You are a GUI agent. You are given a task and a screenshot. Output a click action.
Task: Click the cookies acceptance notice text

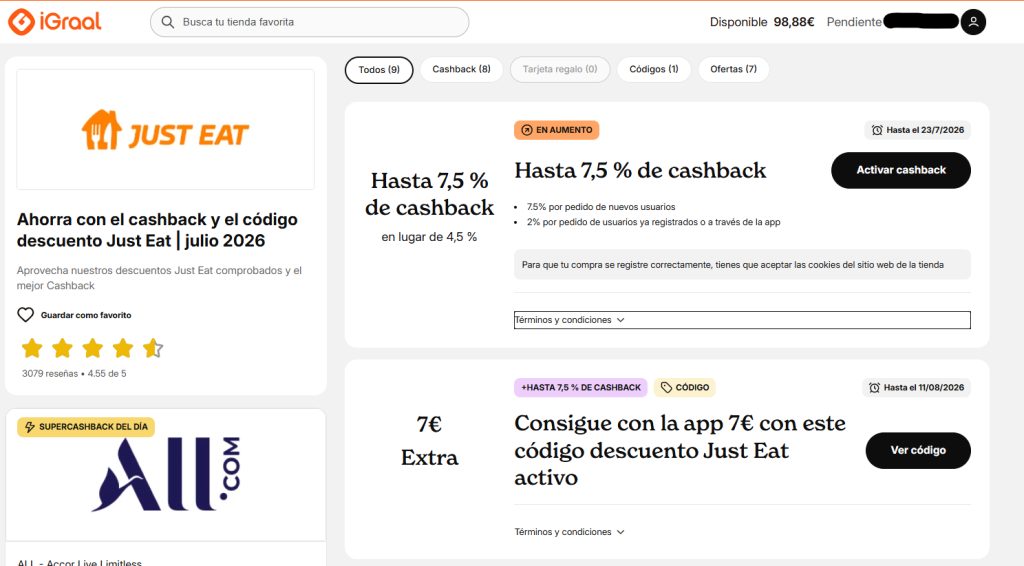click(733, 265)
